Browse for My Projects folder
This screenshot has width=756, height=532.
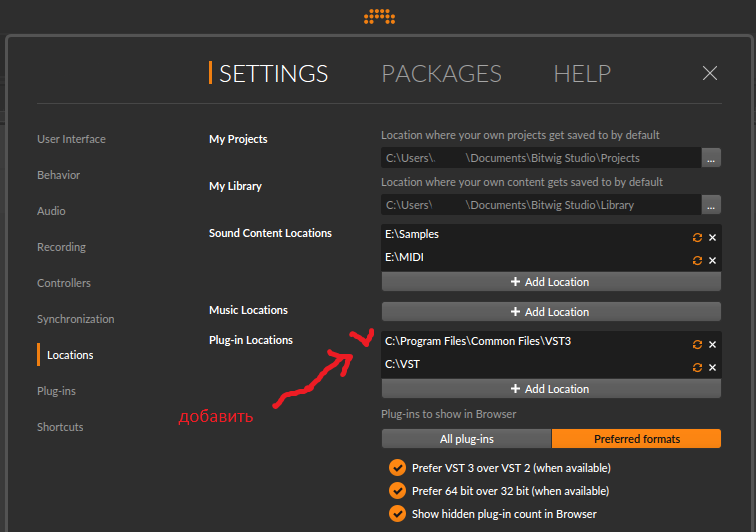[711, 158]
